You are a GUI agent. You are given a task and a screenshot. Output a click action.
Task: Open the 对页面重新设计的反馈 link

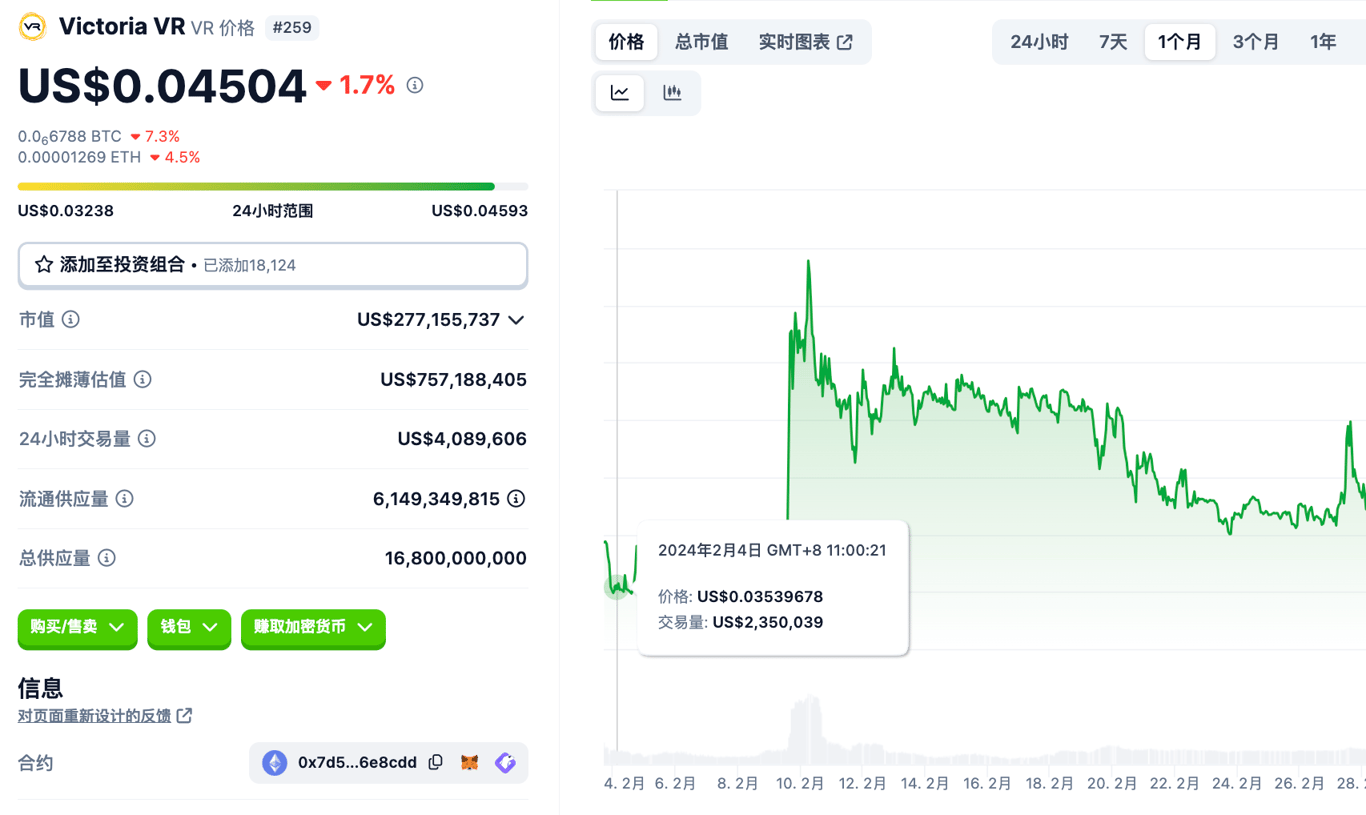click(x=105, y=716)
